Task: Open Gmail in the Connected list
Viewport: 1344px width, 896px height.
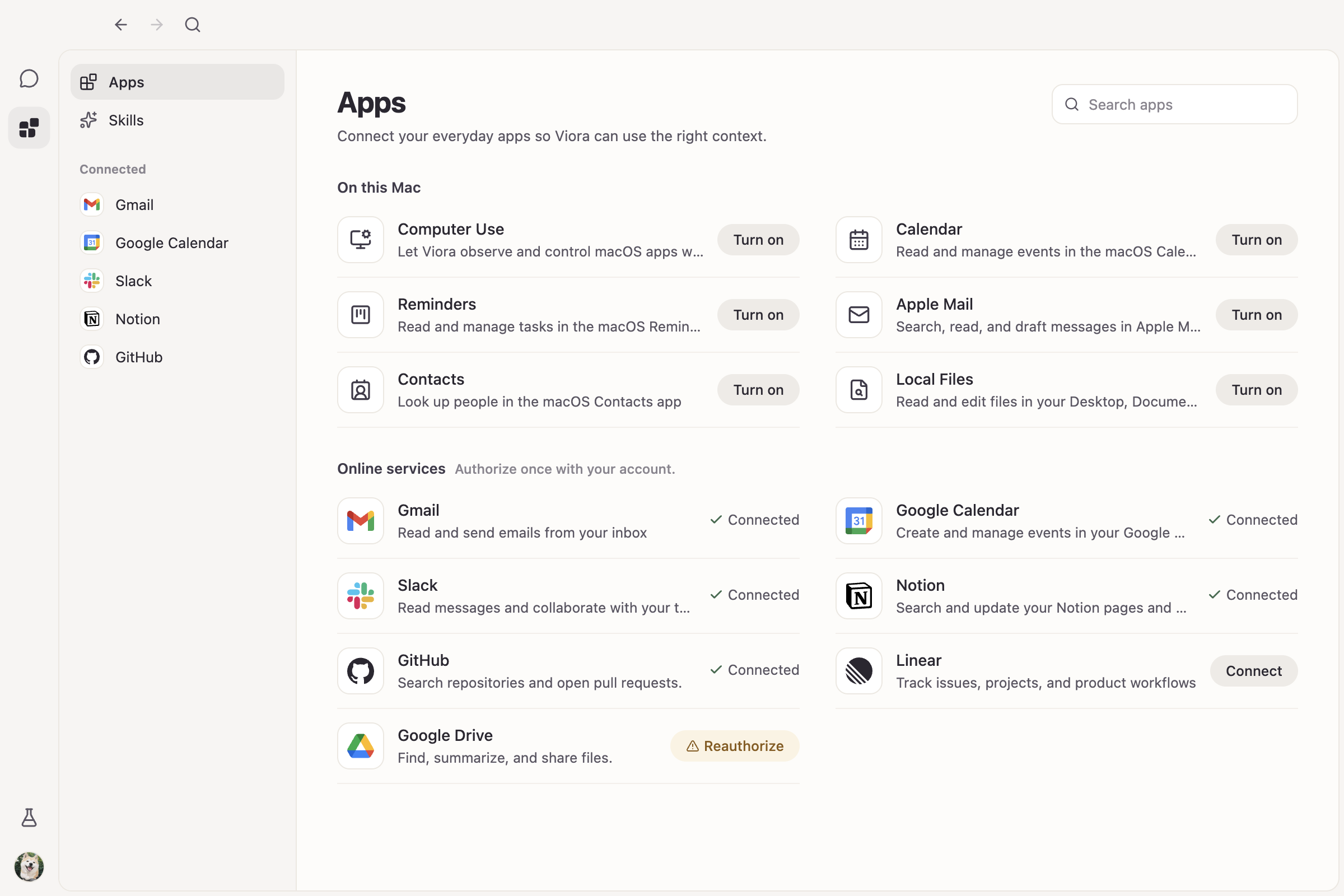Action: click(x=177, y=204)
